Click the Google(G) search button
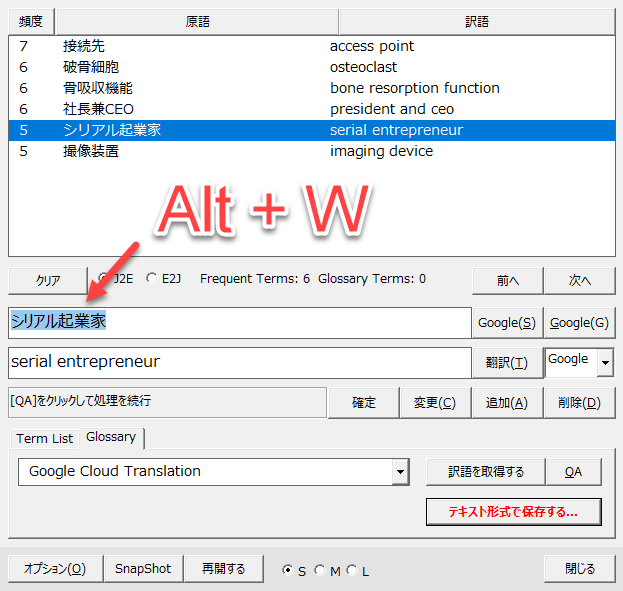623x591 pixels. pyautogui.click(x=579, y=323)
